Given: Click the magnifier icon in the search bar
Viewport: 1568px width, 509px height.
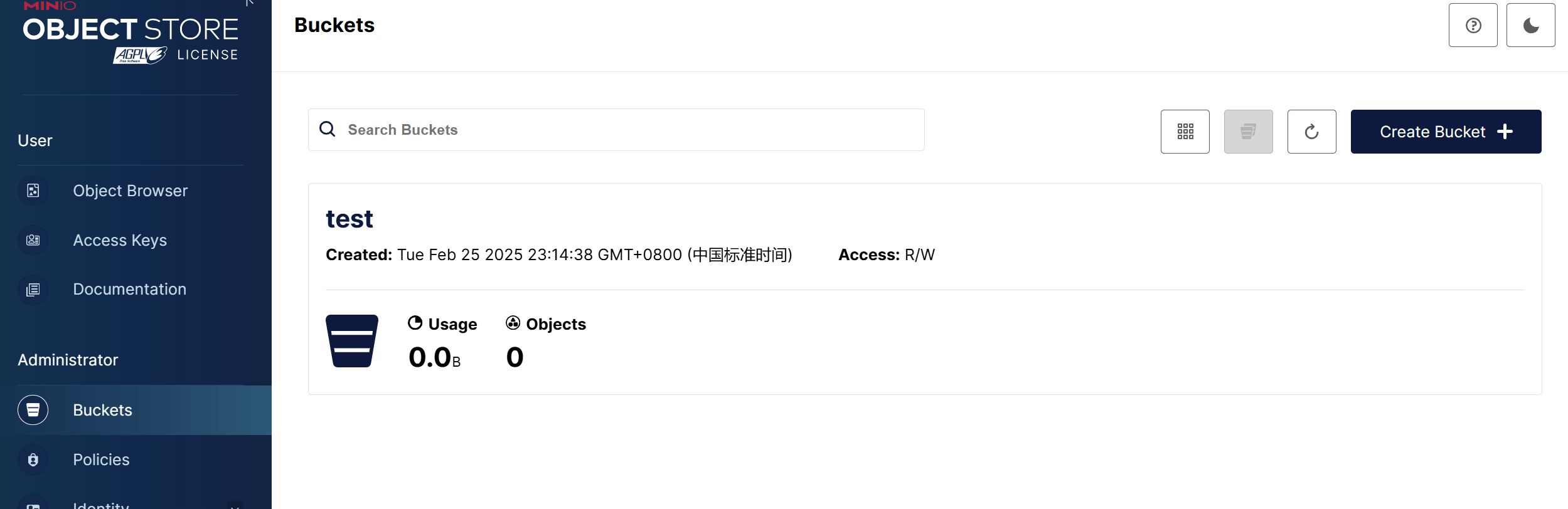Looking at the screenshot, I should [328, 129].
